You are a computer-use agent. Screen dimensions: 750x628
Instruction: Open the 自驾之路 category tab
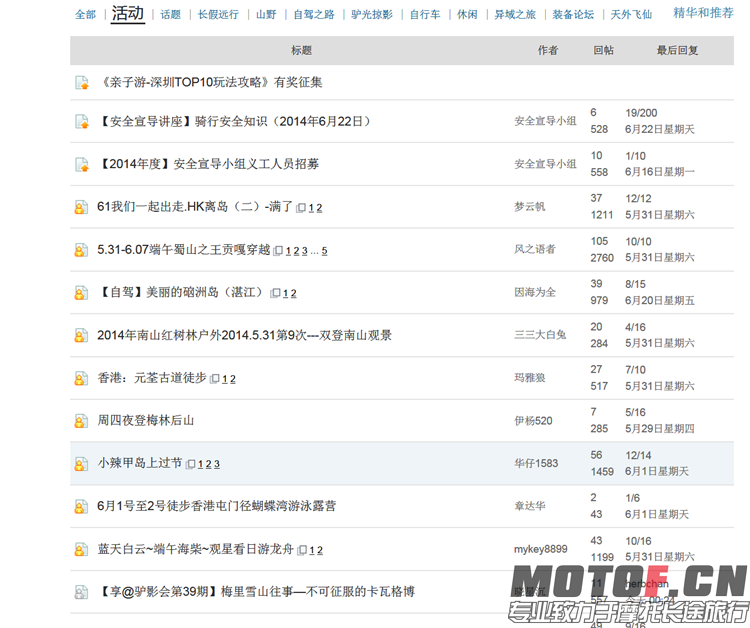(x=314, y=15)
